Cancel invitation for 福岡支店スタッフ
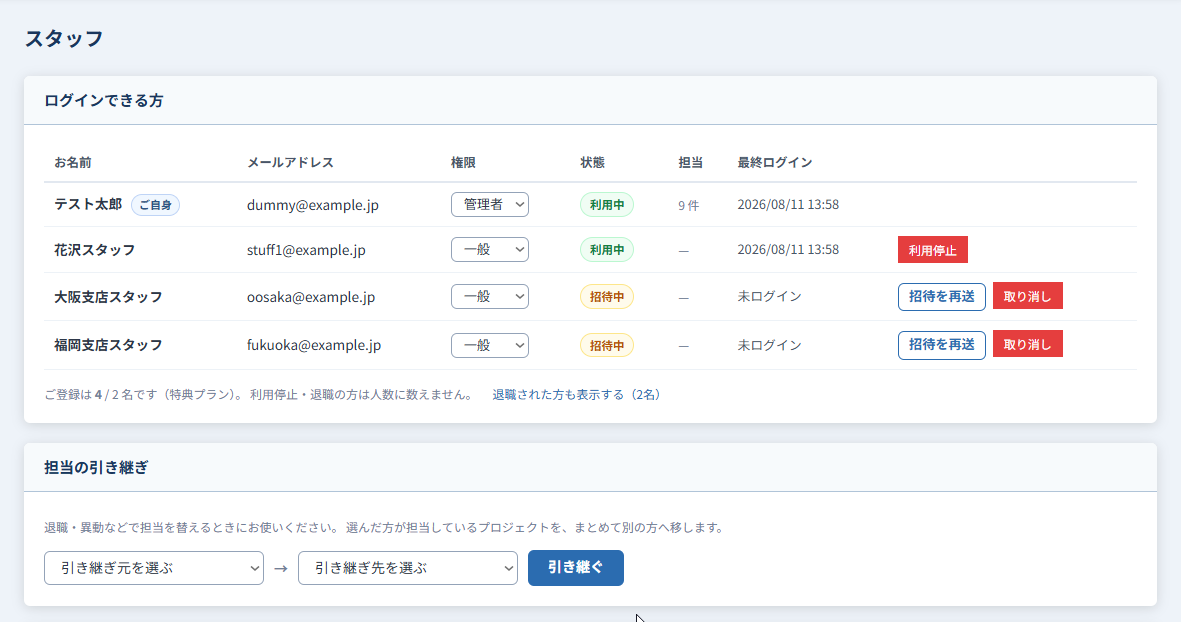Screen dimensions: 1181x622 tap(1027, 344)
